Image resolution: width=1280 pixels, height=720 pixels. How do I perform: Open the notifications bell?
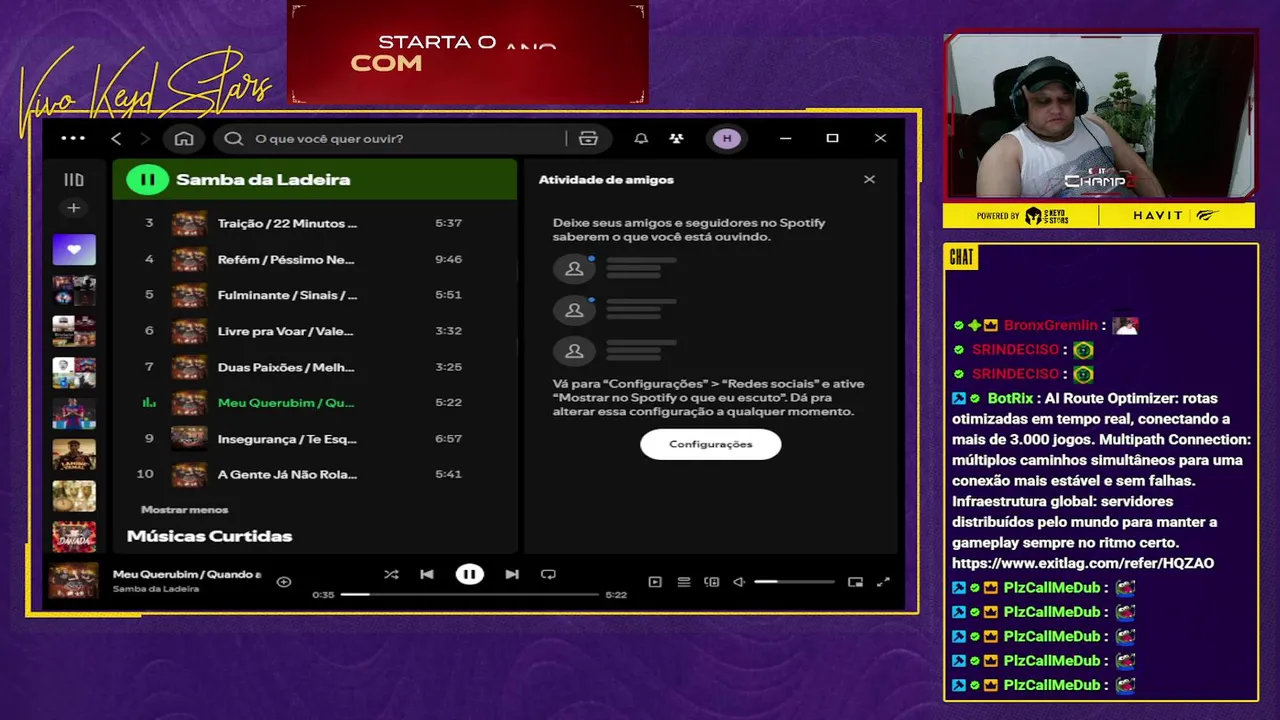coord(641,138)
